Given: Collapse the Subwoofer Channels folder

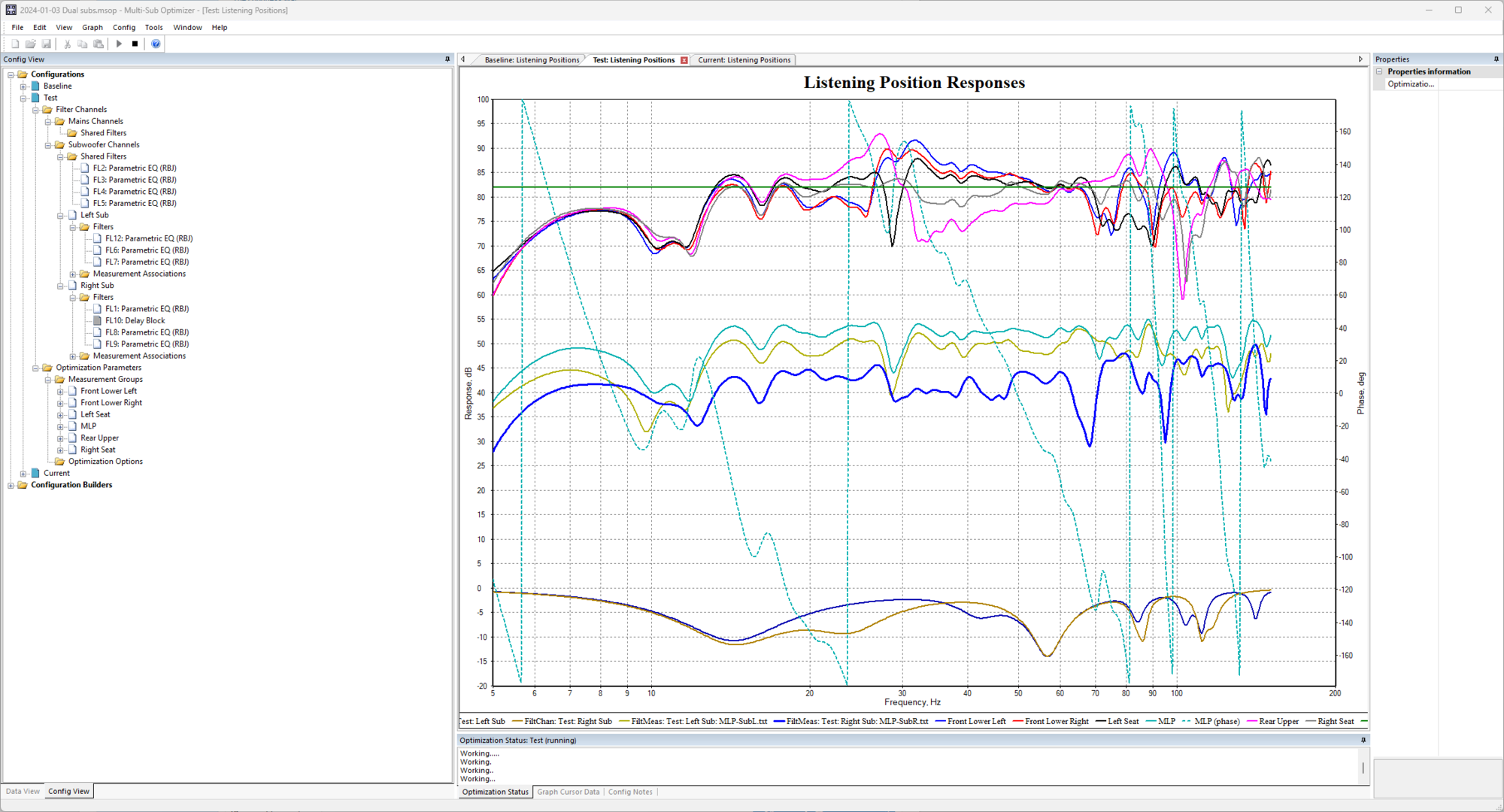Looking at the screenshot, I should point(48,145).
